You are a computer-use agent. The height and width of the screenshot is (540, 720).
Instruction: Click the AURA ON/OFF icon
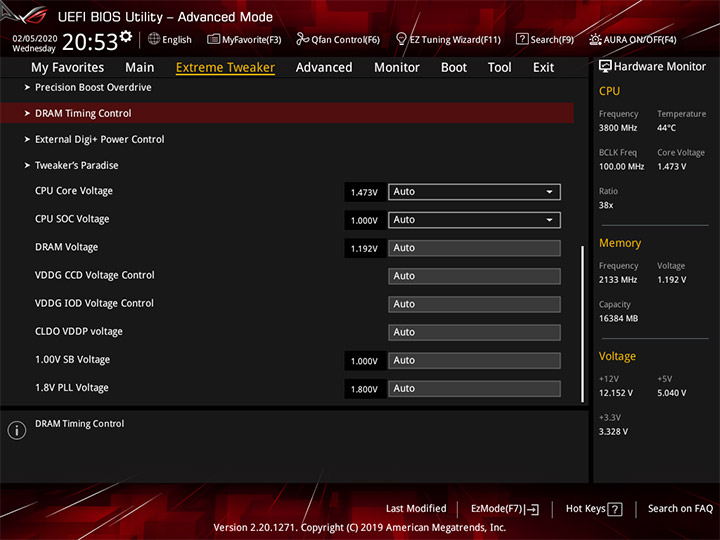point(595,39)
